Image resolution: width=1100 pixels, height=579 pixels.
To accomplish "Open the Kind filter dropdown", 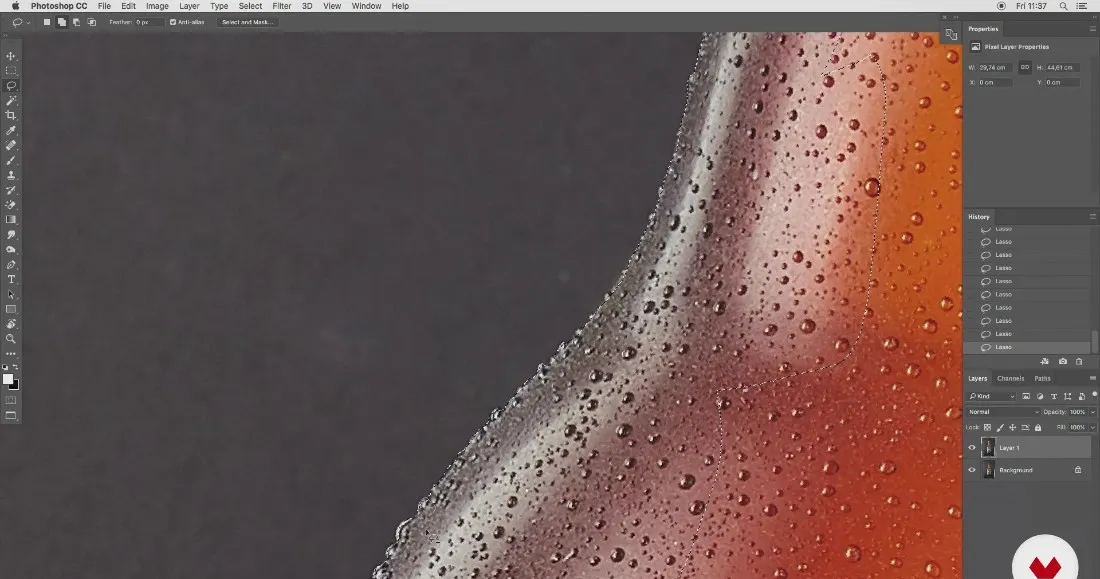I will tap(991, 397).
